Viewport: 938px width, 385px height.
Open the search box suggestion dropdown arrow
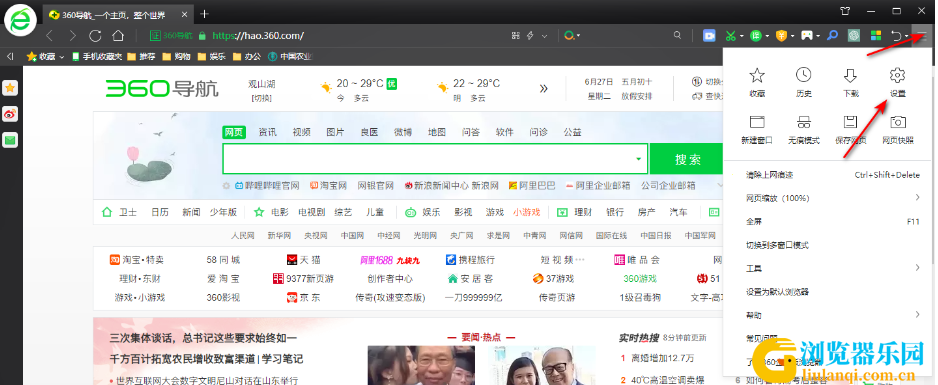click(638, 159)
